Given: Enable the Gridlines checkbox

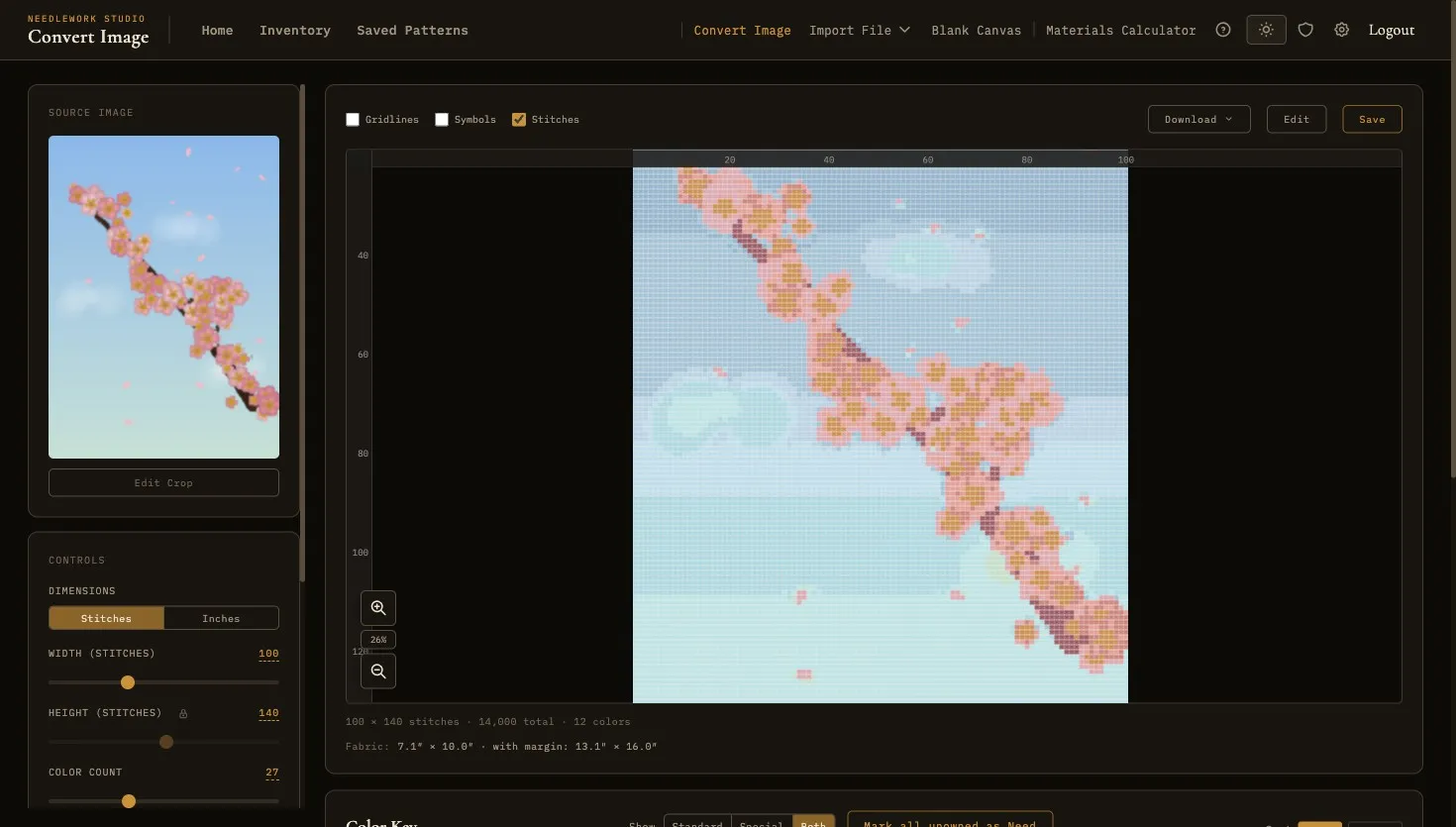Looking at the screenshot, I should 353,119.
